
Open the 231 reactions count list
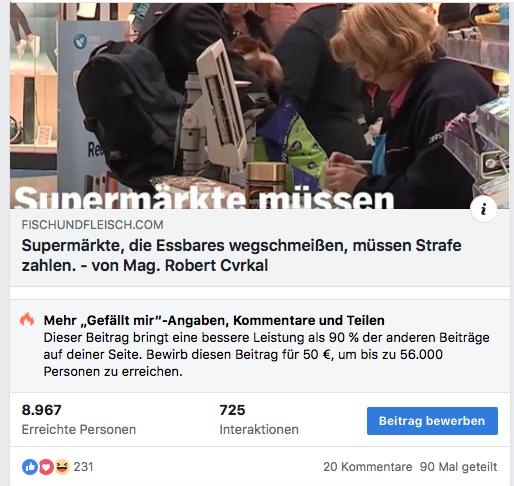click(x=83, y=467)
